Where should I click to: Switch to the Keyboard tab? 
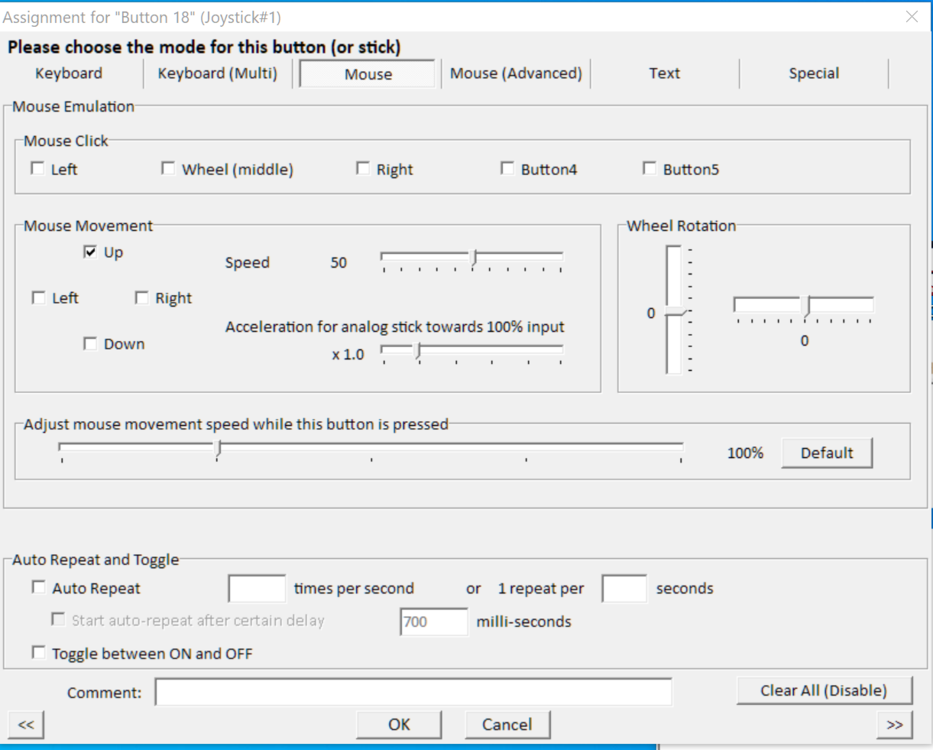point(69,73)
